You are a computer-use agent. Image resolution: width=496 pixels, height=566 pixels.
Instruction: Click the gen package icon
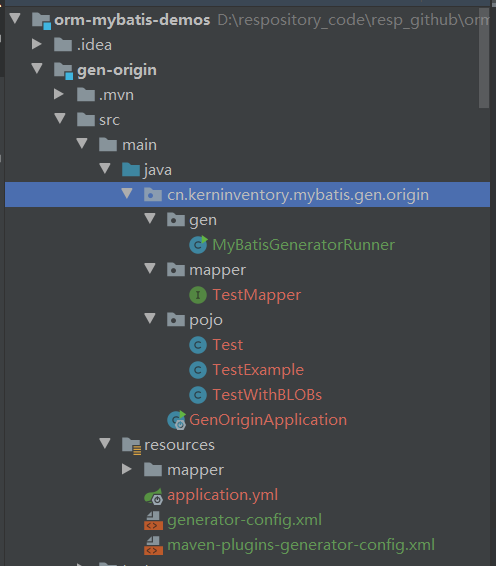click(176, 219)
